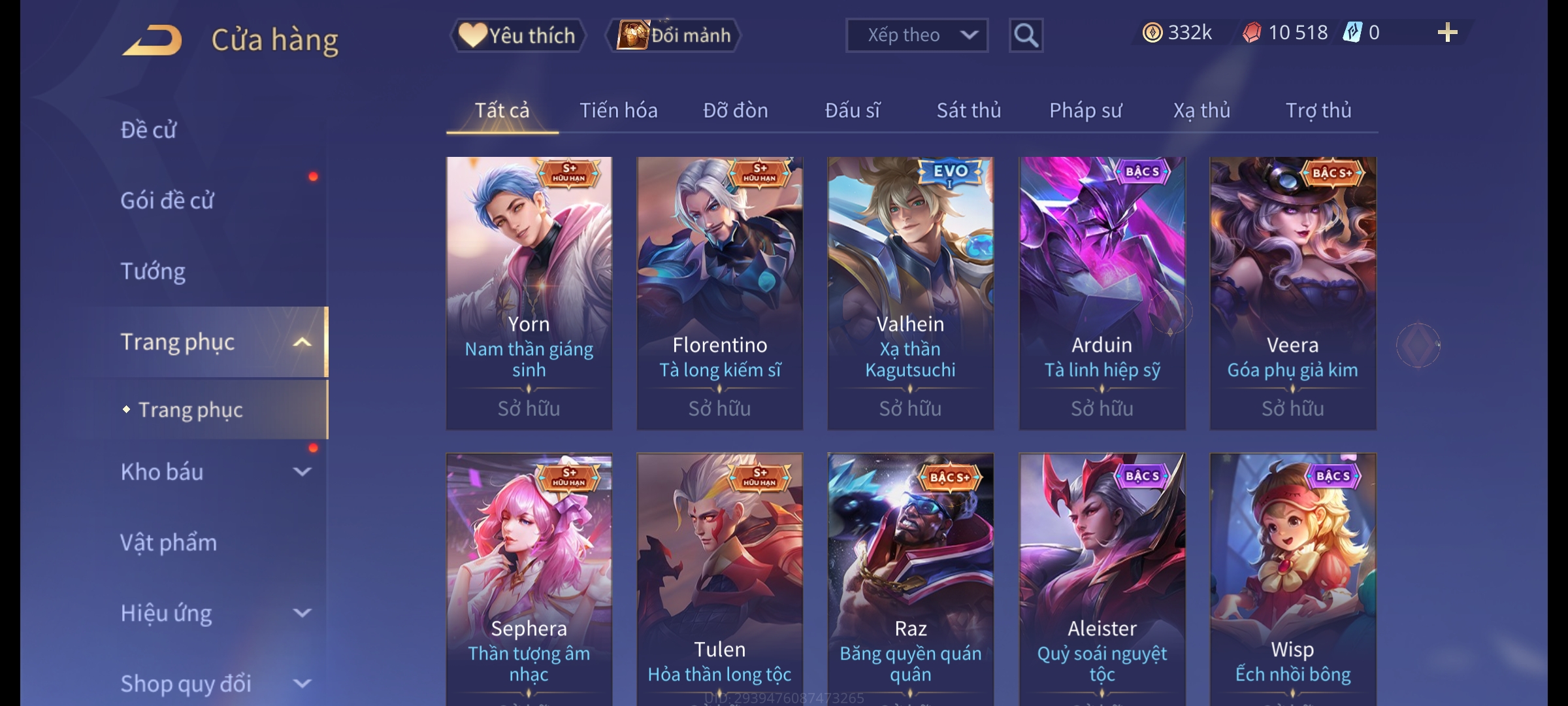Click the red ruby currency icon

pos(1252,33)
